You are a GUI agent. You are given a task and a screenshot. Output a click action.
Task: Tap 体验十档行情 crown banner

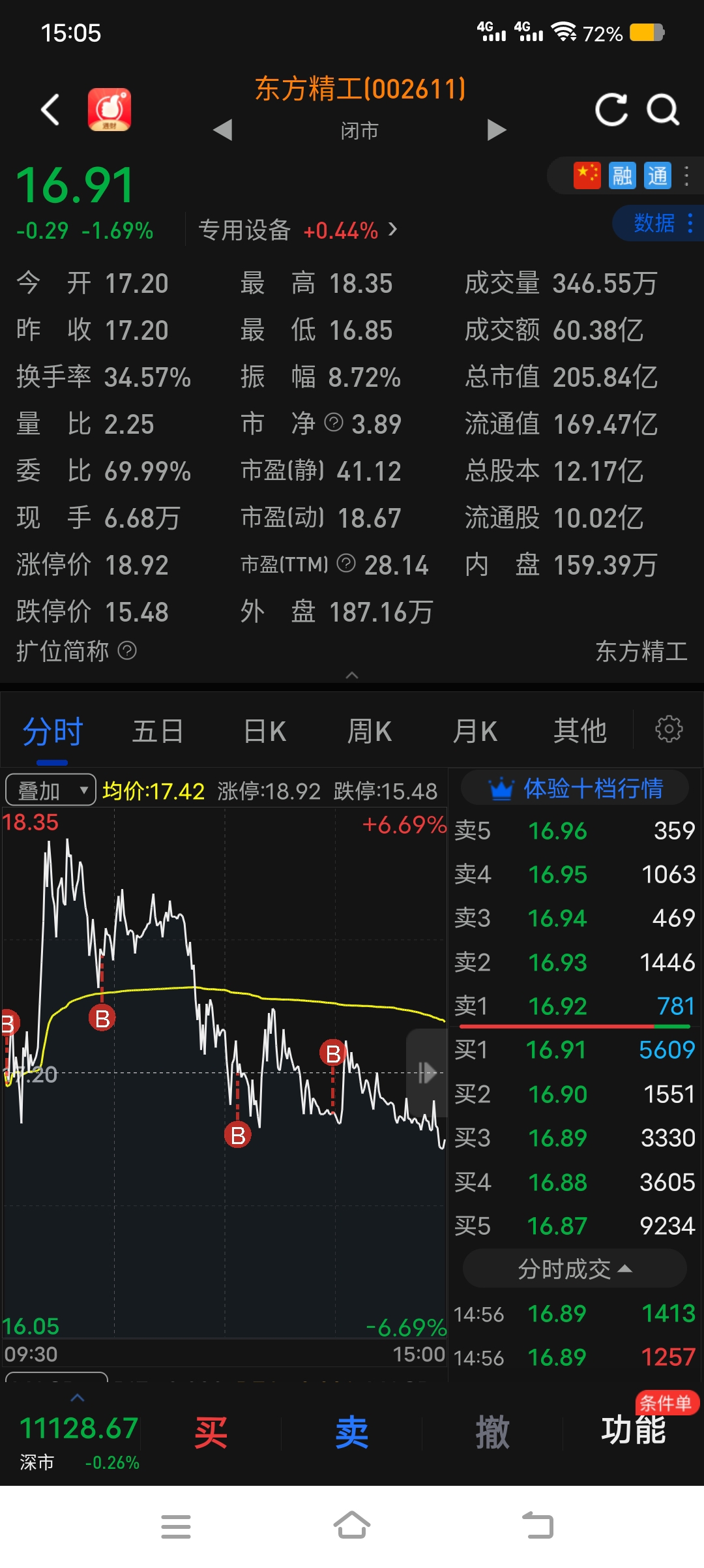coord(575,789)
